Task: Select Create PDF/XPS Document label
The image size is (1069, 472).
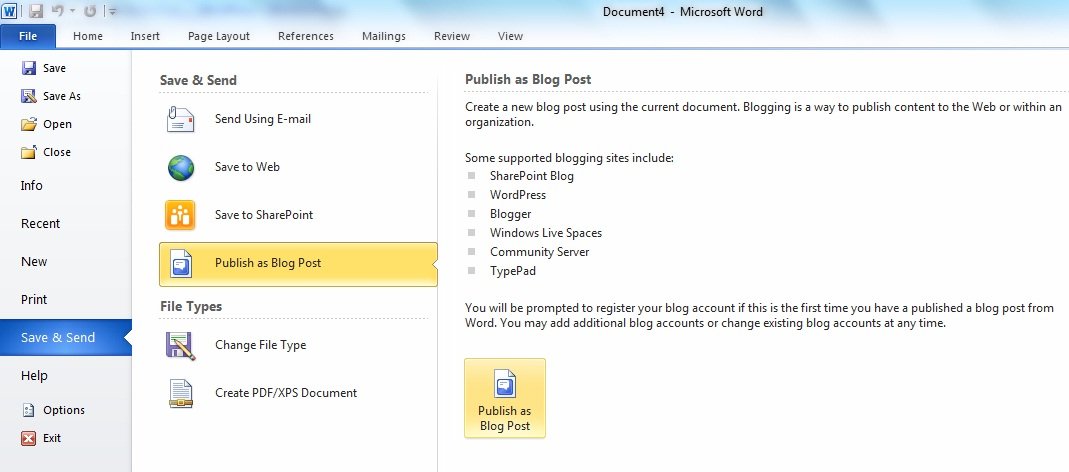Action: click(x=286, y=393)
